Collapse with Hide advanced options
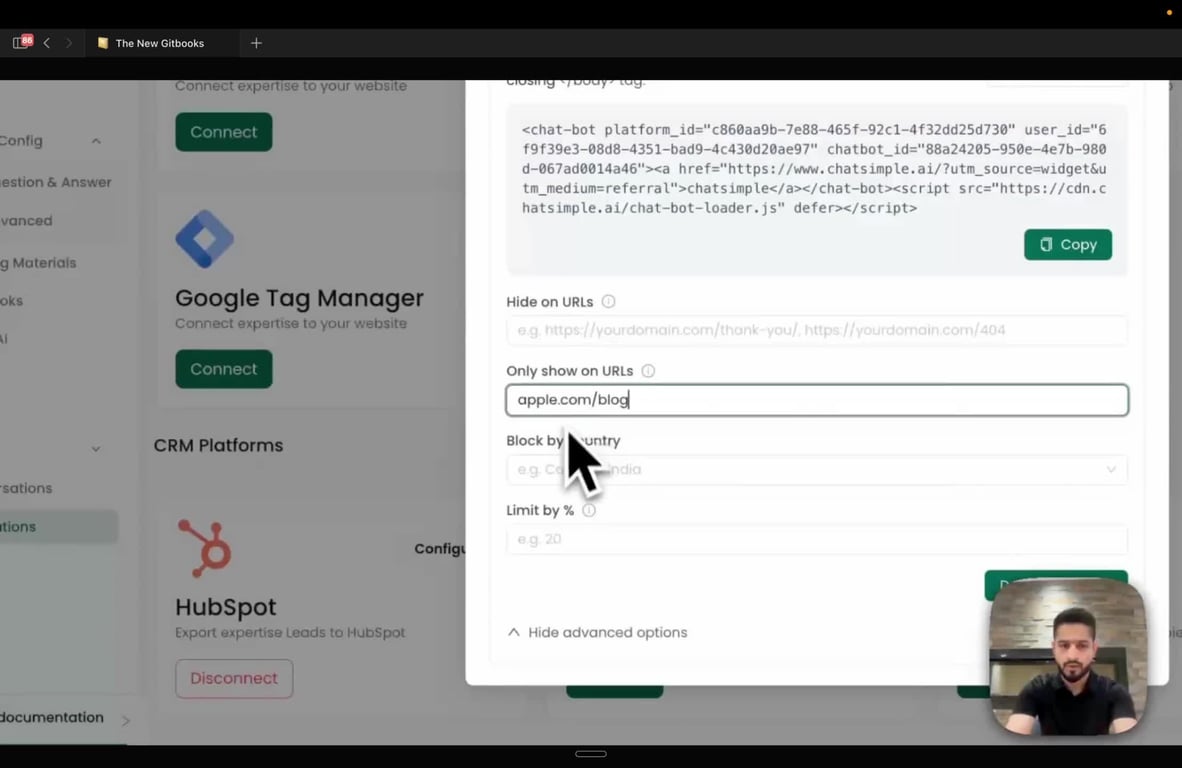Screen dimensions: 1182x768 coord(598,632)
